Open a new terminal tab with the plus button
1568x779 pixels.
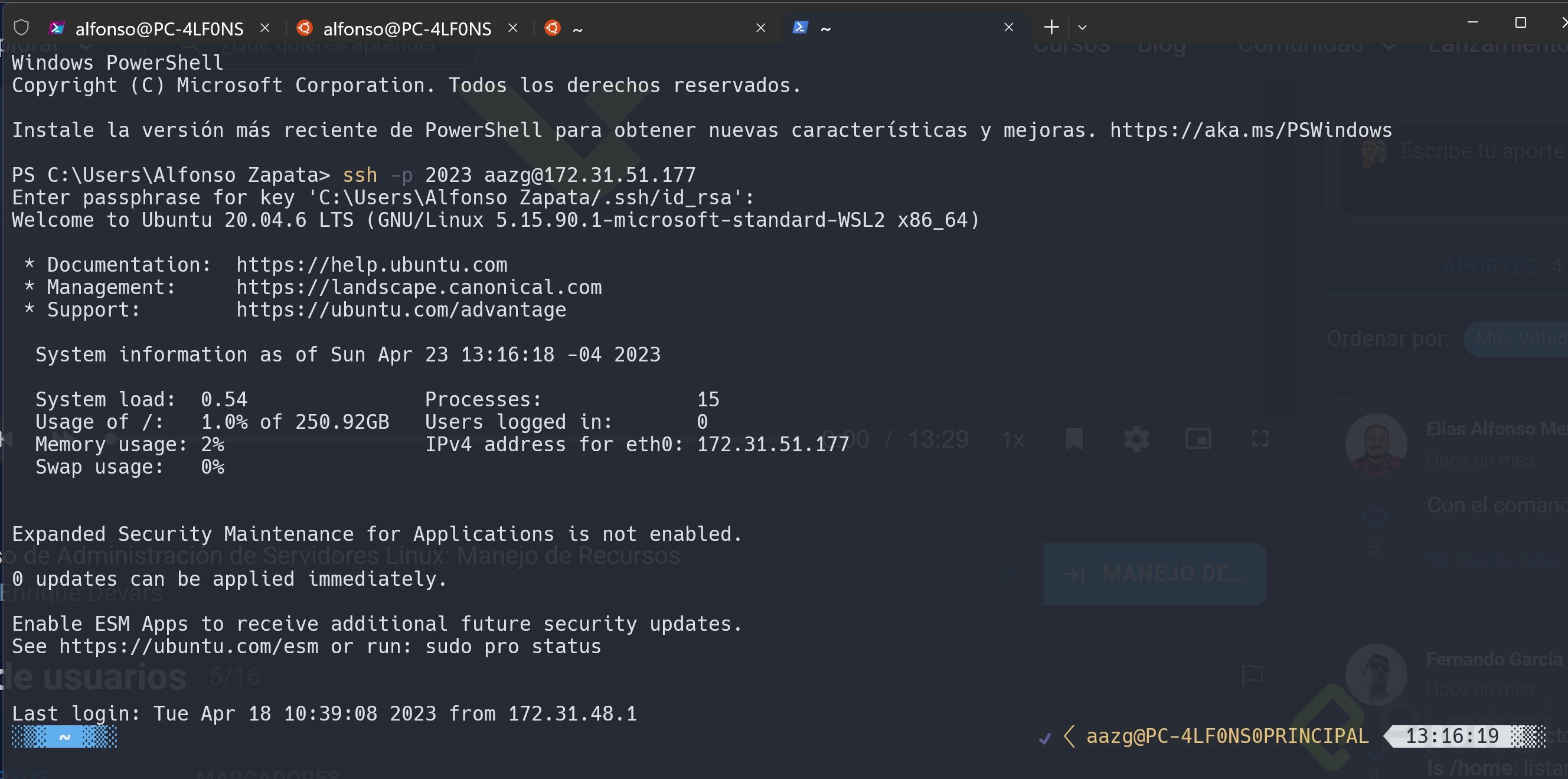tap(1051, 27)
